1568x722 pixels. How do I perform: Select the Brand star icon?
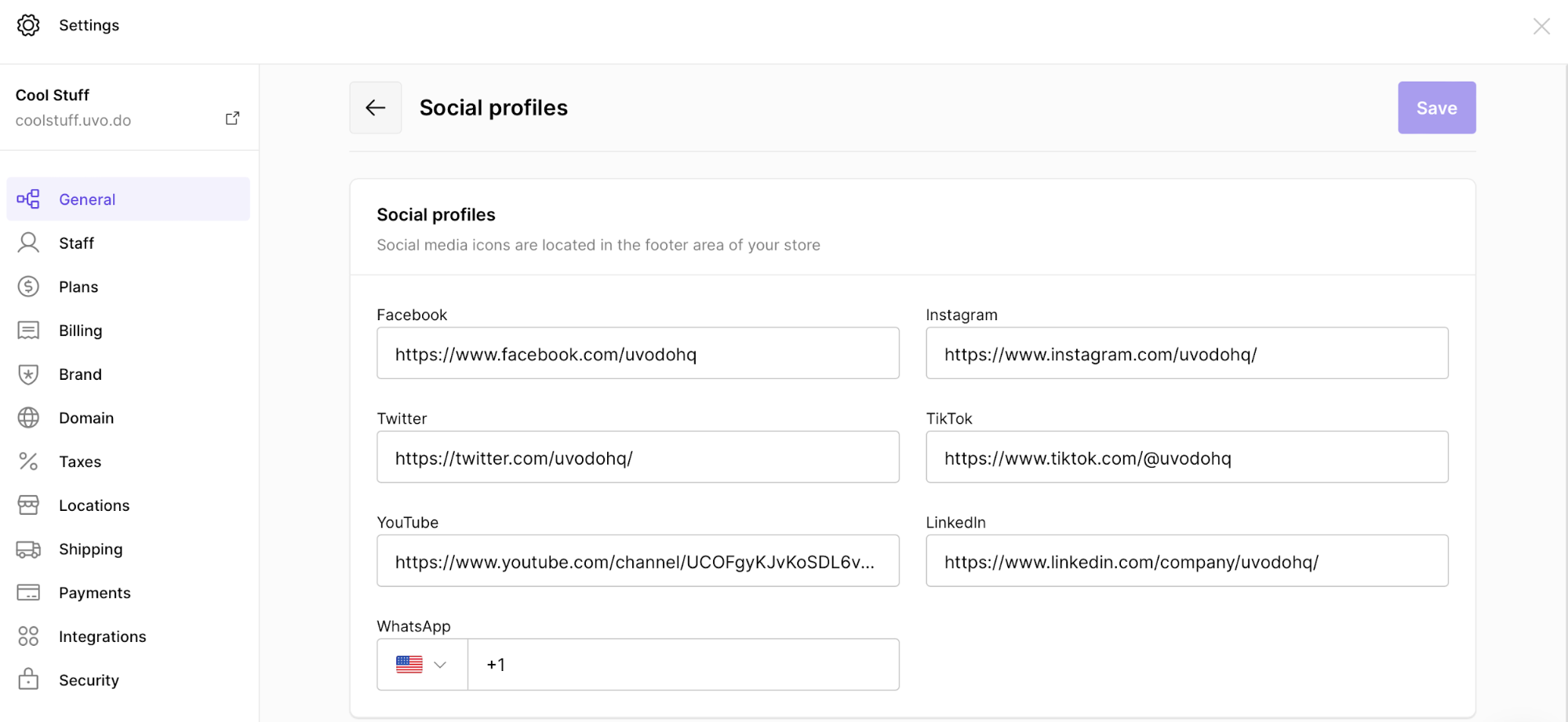[28, 374]
